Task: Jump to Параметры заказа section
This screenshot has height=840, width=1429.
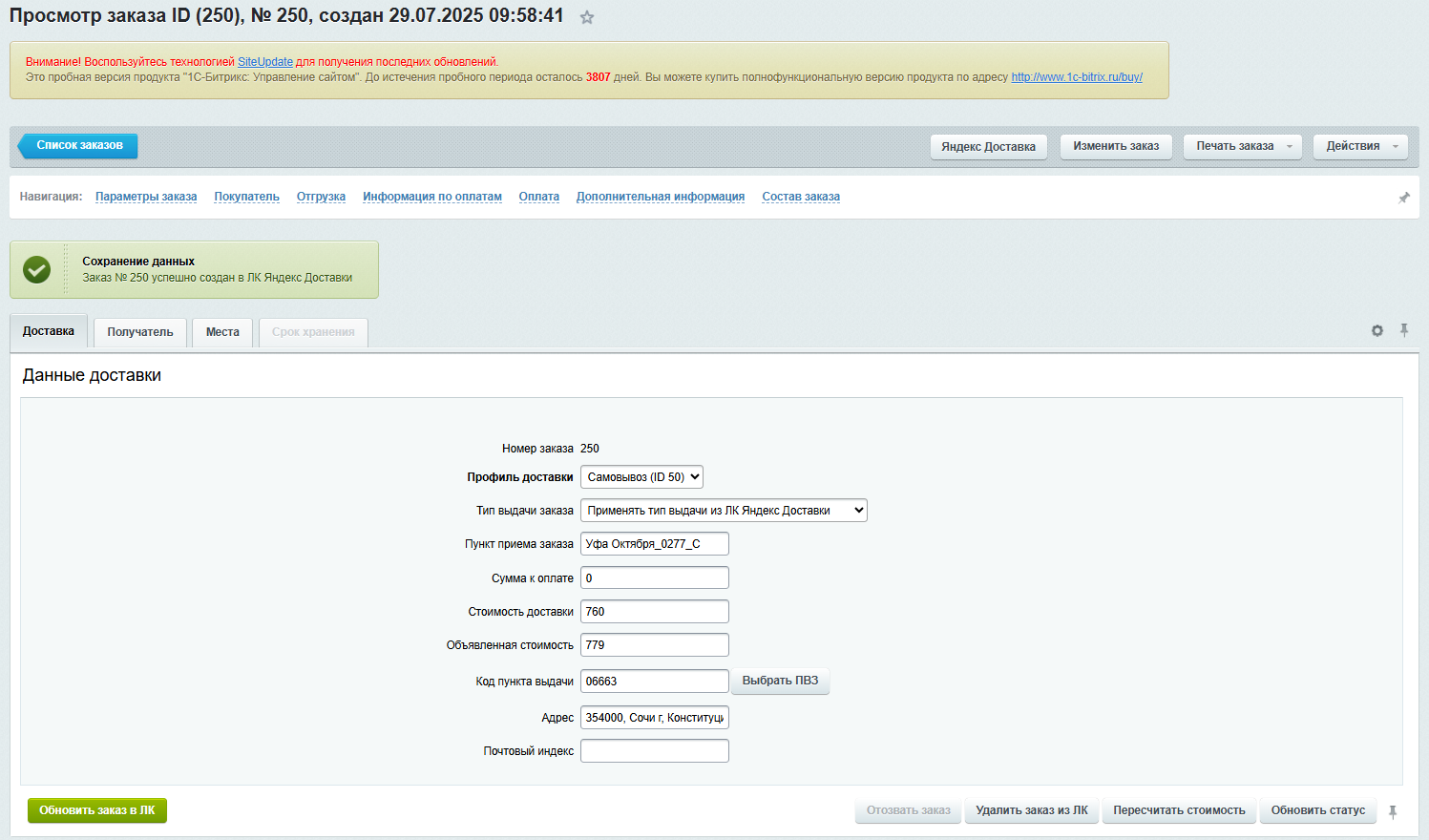Action: click(146, 197)
